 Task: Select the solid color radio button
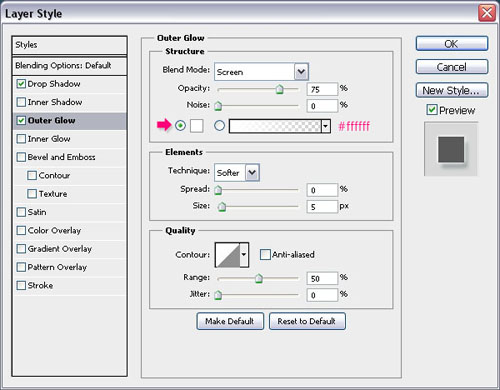[x=180, y=126]
